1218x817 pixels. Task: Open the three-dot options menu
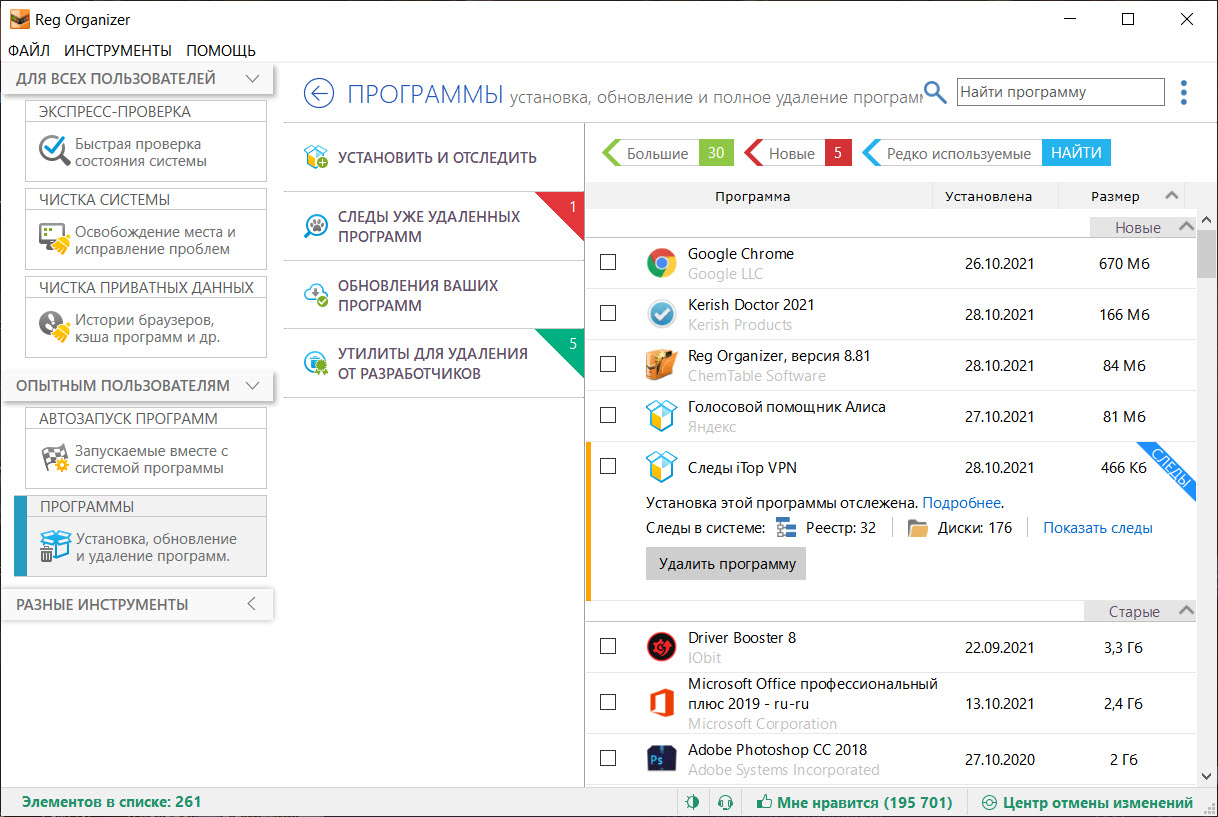point(1184,93)
